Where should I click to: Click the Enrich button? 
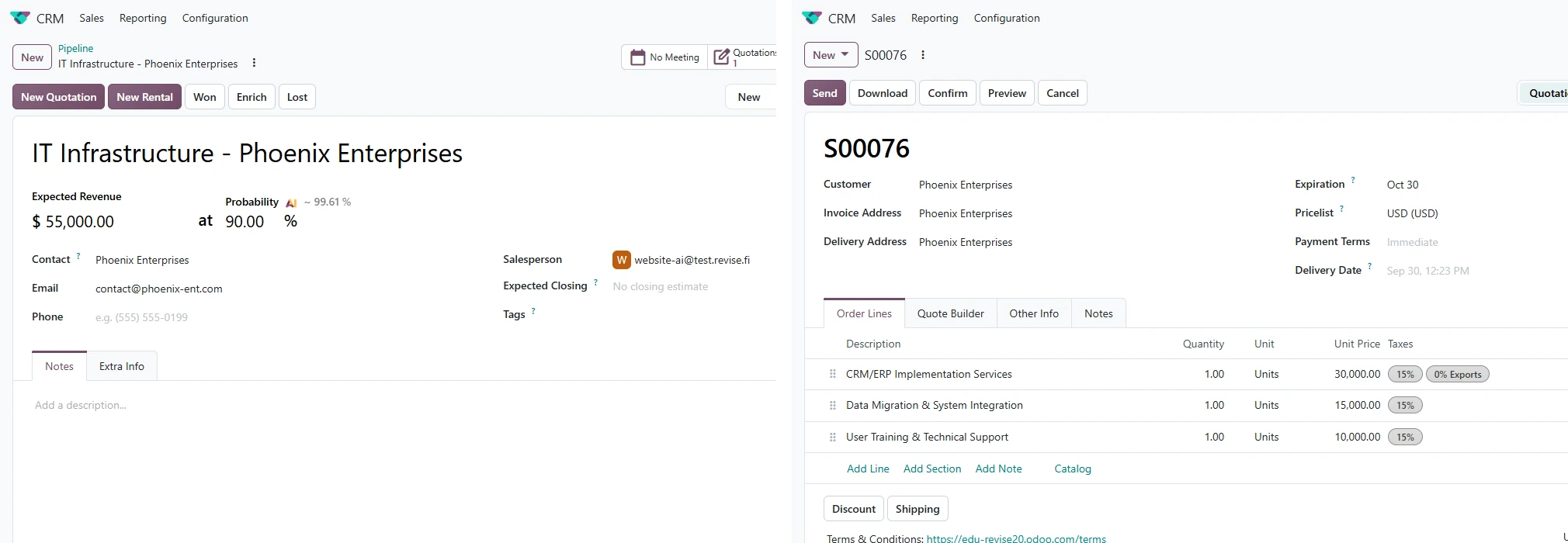coord(252,97)
